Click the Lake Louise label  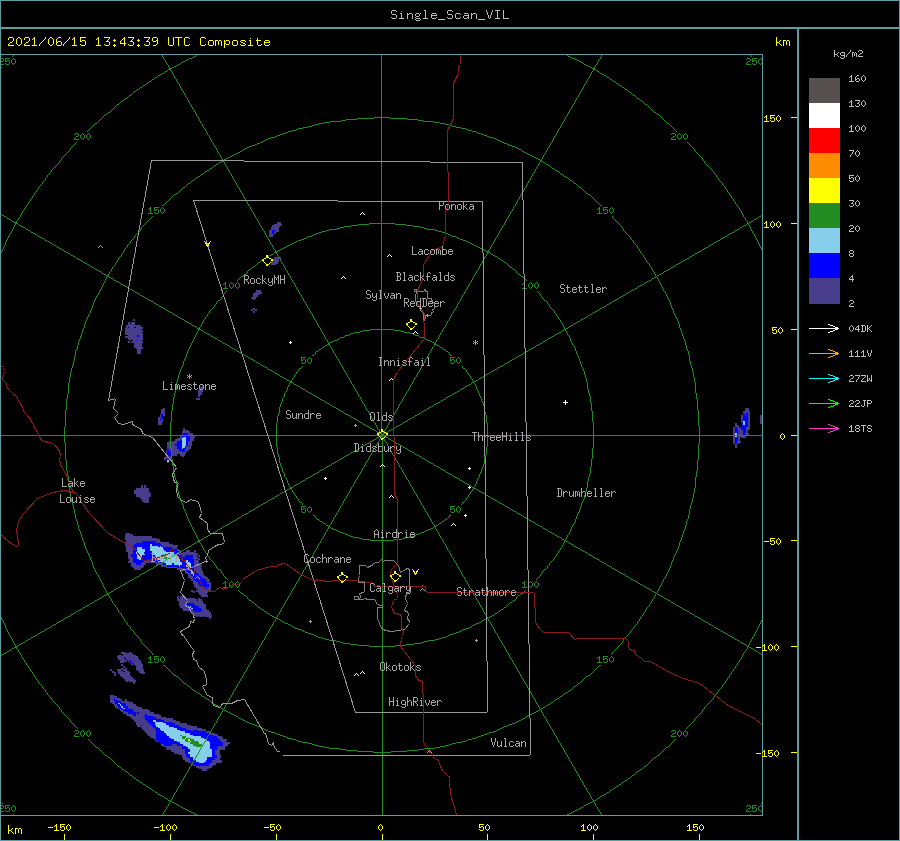77,491
